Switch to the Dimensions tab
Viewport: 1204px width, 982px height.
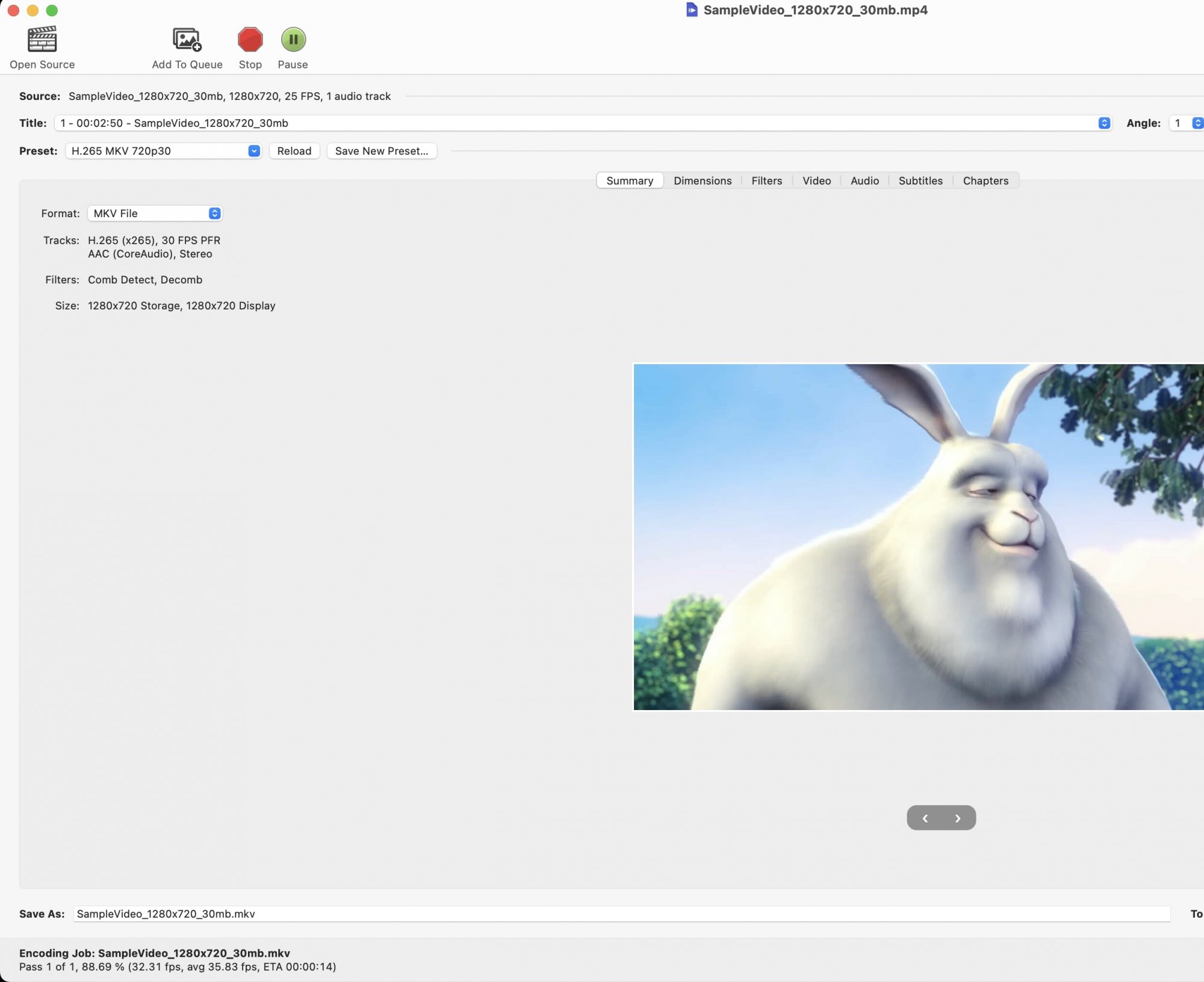pos(702,181)
